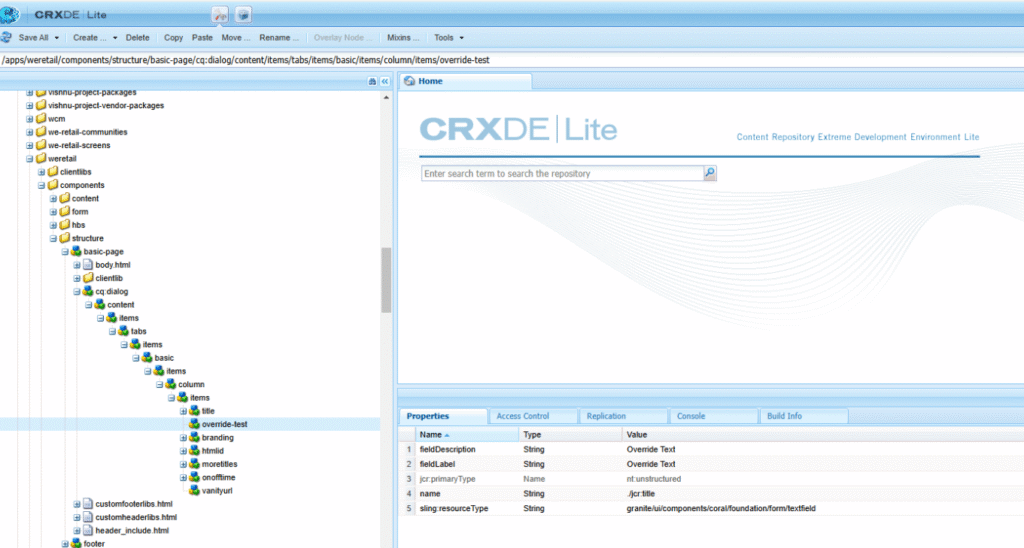Open the Save All dropdown arrow

point(57,38)
